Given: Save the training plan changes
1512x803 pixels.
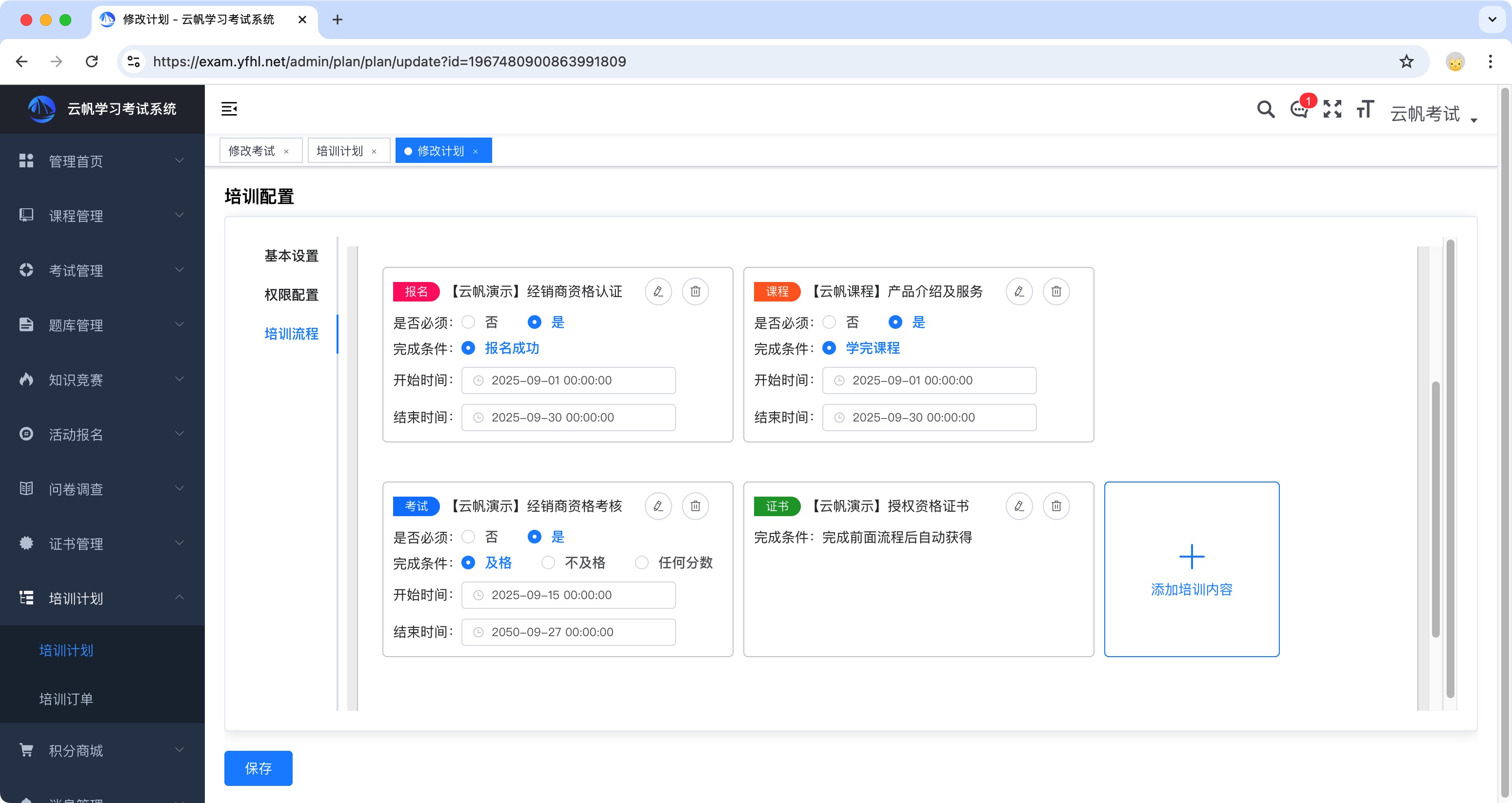Looking at the screenshot, I should [x=258, y=768].
